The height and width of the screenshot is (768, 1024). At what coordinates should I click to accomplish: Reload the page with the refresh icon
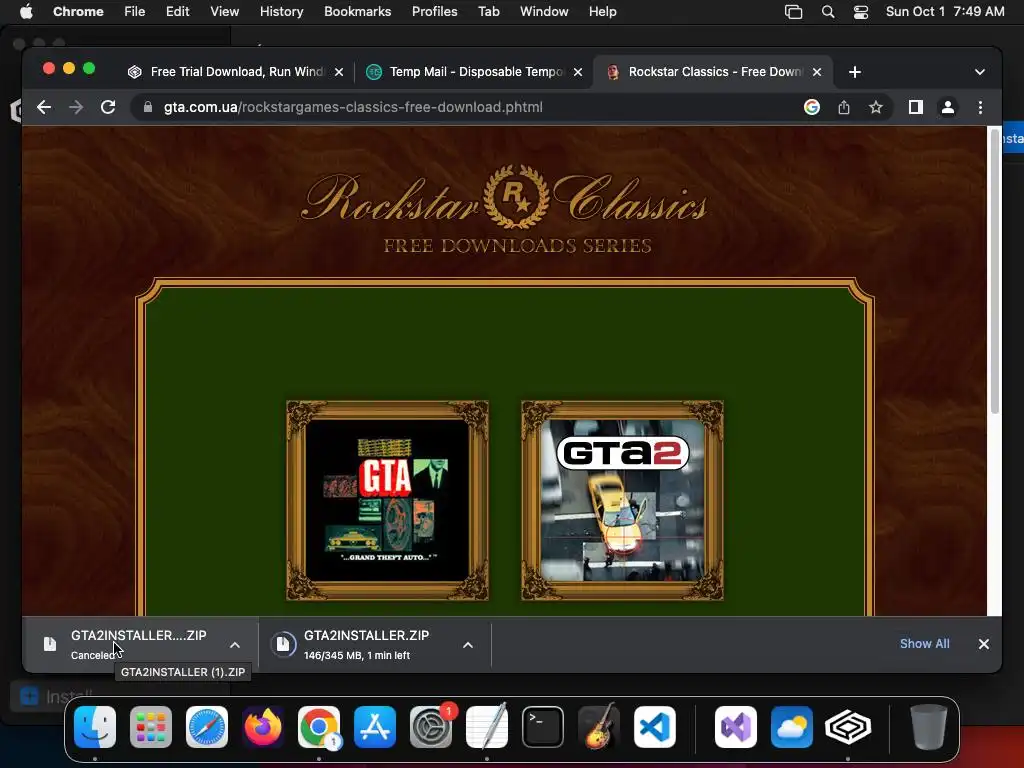[108, 107]
